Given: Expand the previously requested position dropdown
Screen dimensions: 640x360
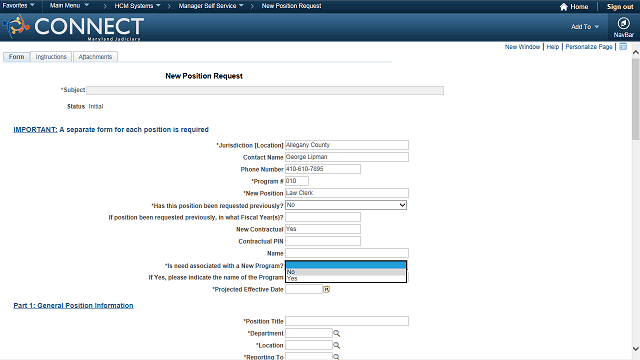Looking at the screenshot, I should (346, 205).
